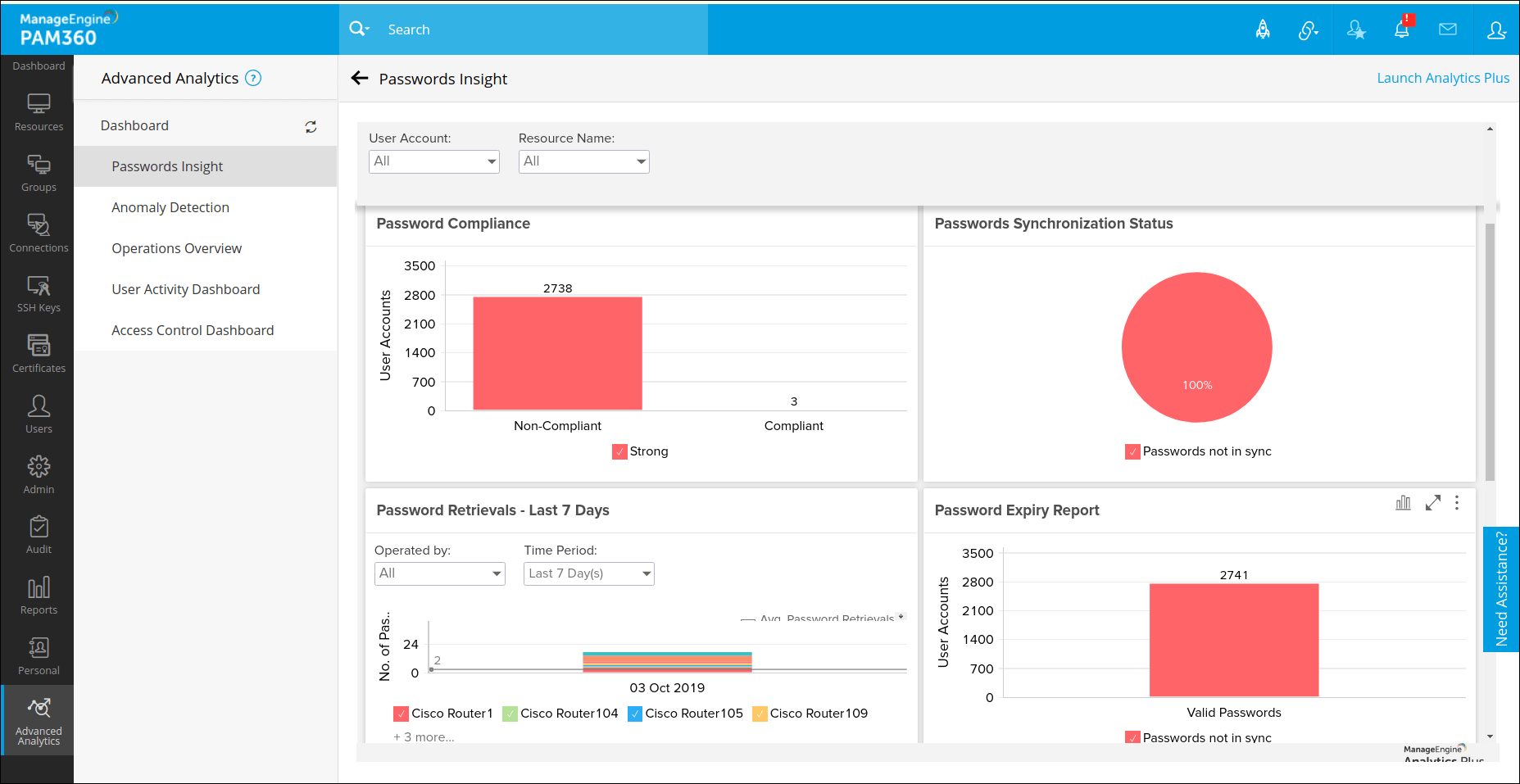Open the User Account dropdown
Screen dimensions: 1520x784
point(433,161)
